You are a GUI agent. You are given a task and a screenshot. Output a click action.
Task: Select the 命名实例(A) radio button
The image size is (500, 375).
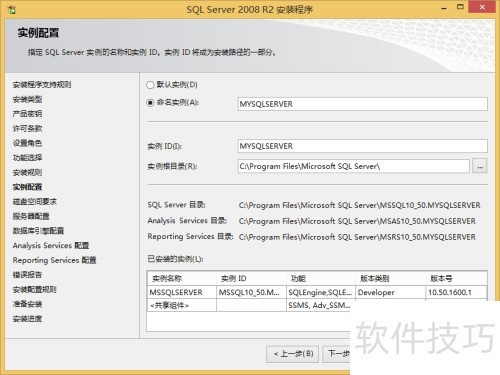(150, 103)
